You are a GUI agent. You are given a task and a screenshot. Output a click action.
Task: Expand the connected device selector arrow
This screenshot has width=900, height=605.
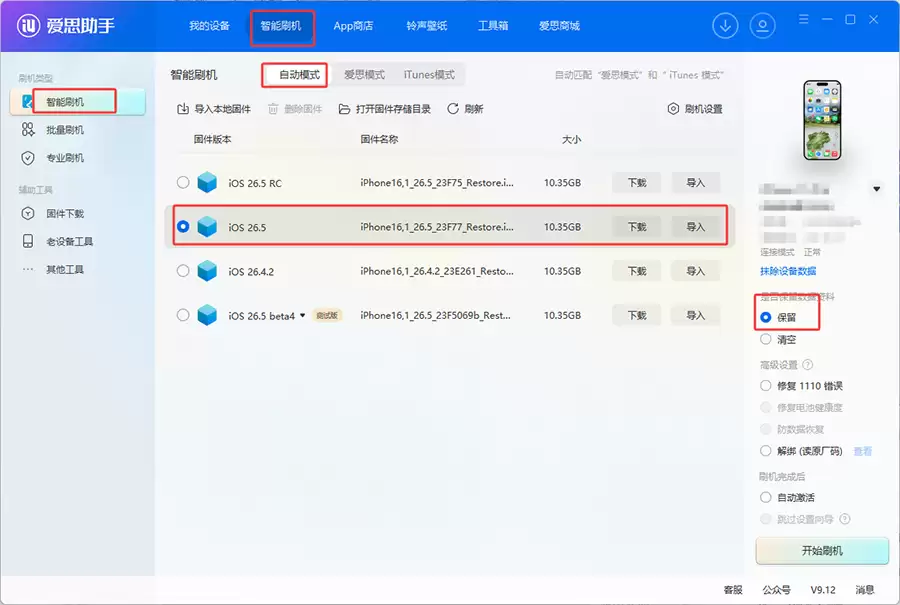pos(876,189)
